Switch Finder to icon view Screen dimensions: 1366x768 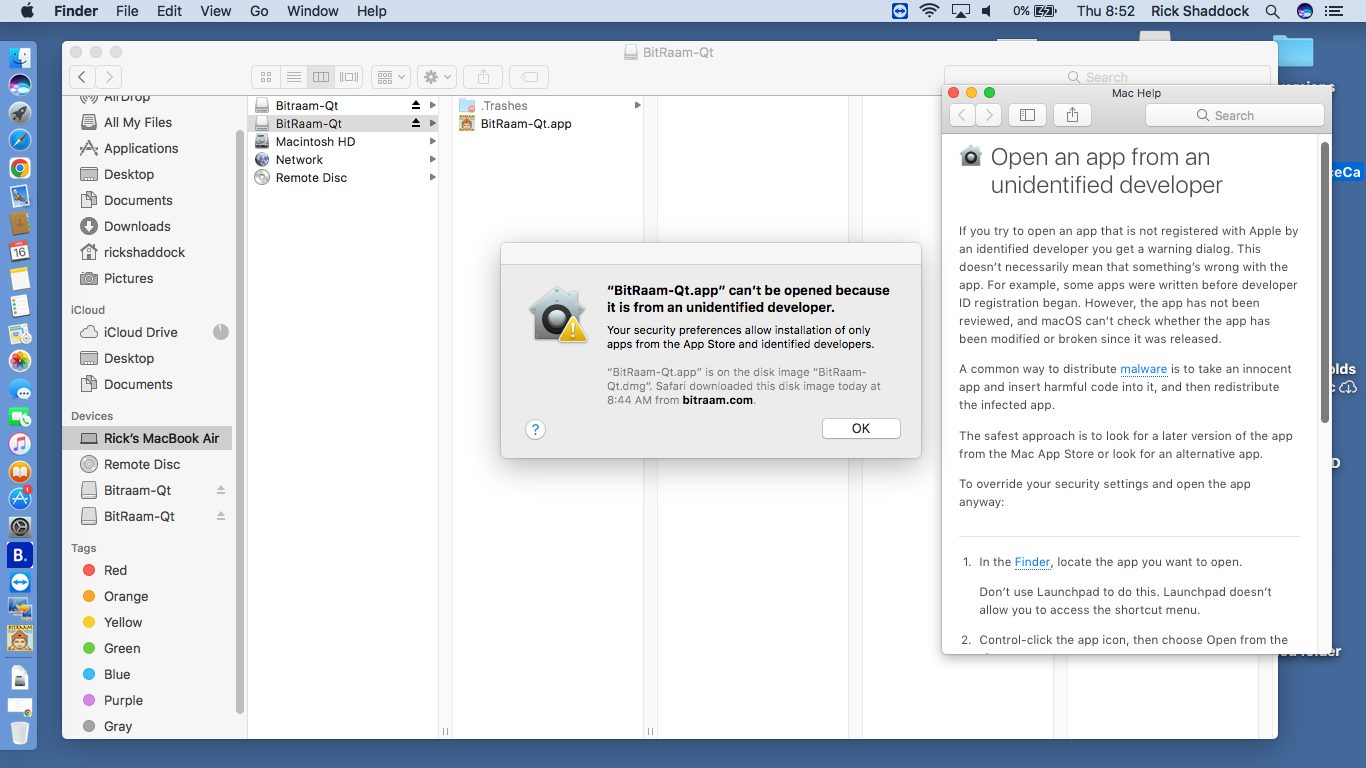[x=265, y=77]
